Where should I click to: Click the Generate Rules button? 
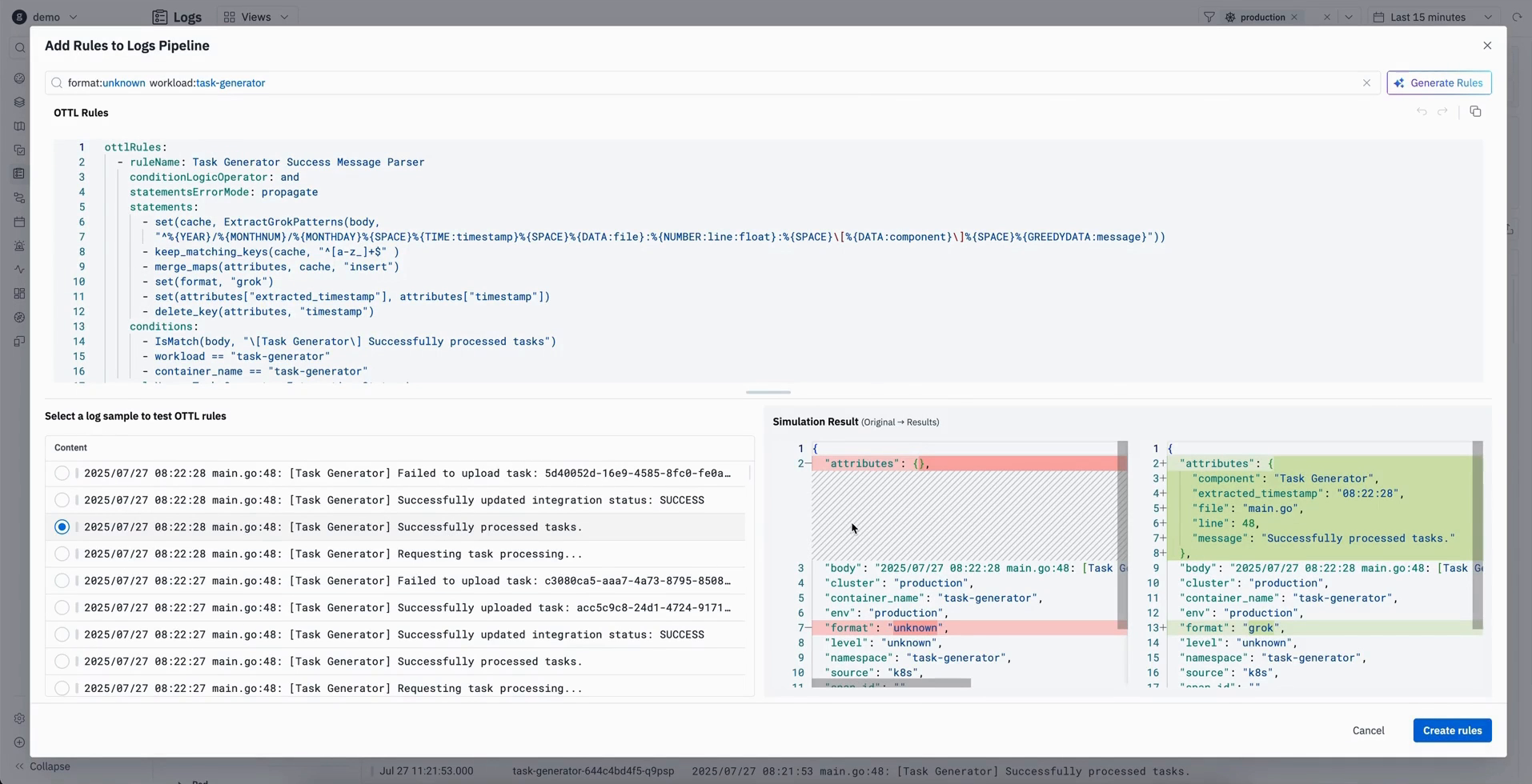(x=1438, y=82)
